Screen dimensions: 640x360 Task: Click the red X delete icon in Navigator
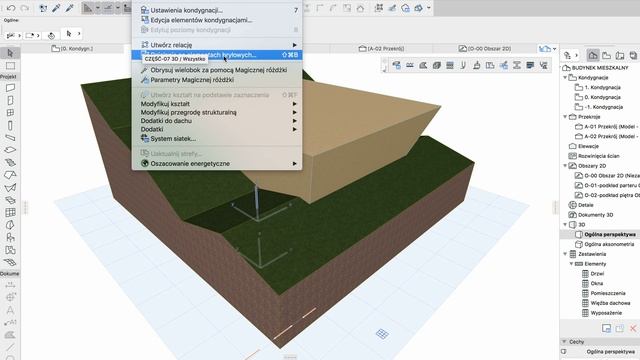coord(633,328)
